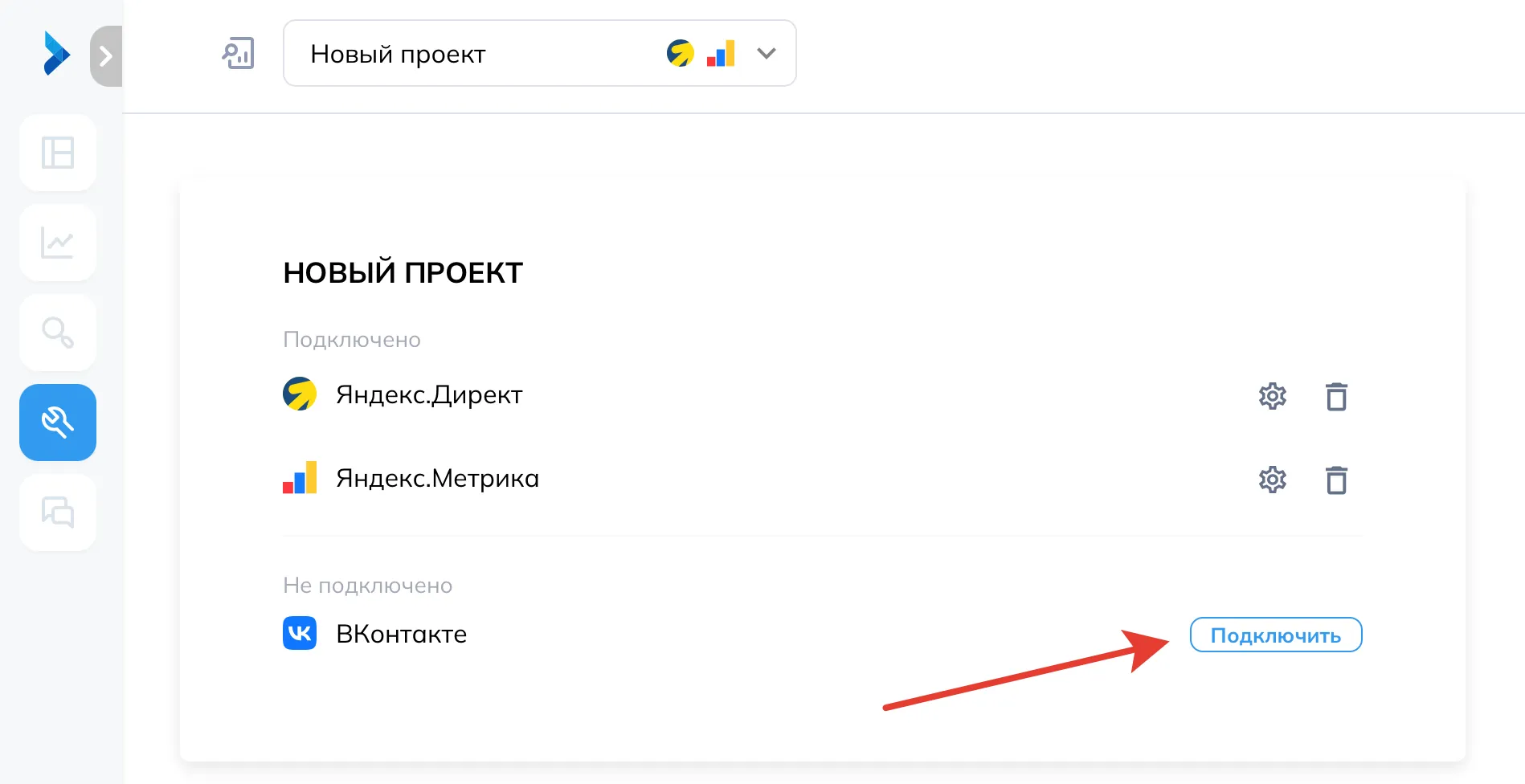Click the Яндекс.Метрика row label
The height and width of the screenshot is (784, 1525).
point(438,478)
